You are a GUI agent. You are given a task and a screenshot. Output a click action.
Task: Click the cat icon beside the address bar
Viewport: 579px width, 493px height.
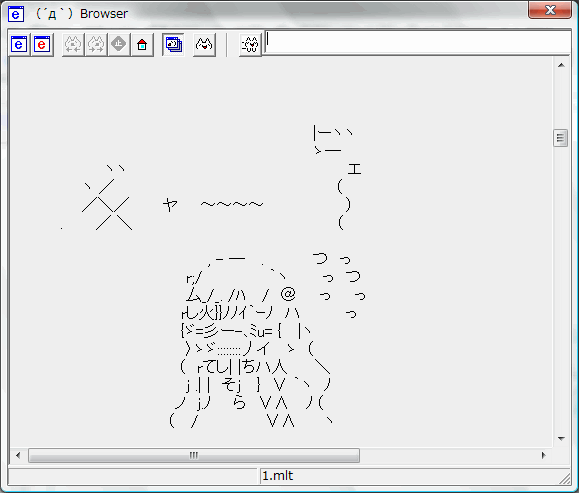point(250,45)
